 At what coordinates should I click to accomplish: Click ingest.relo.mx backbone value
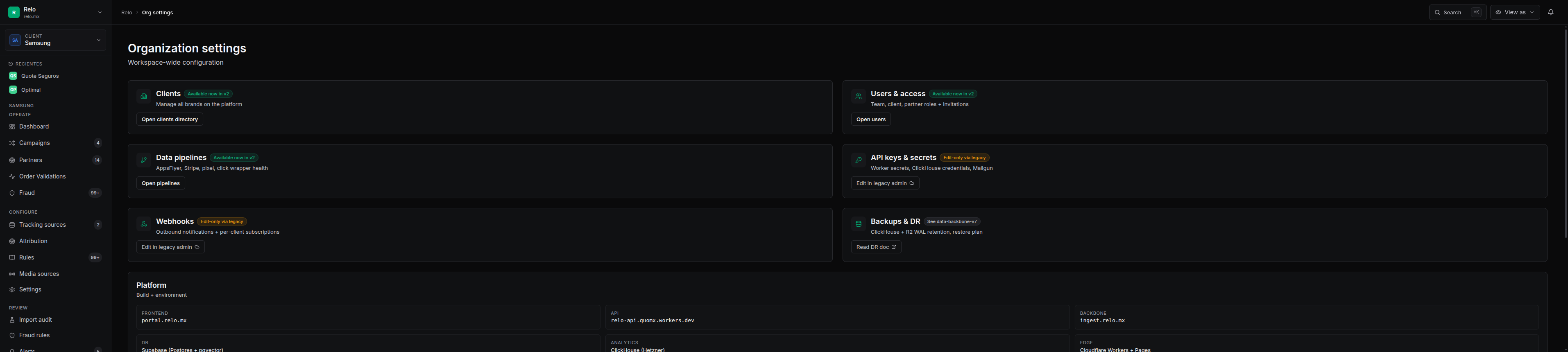click(x=1102, y=320)
